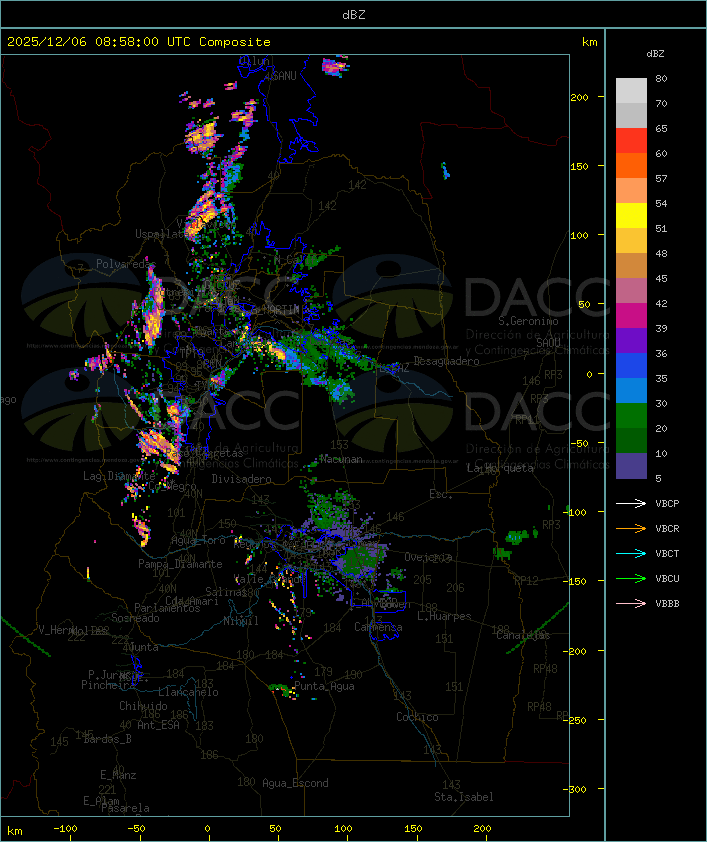Click the Divisadero map label
Viewport: 707px width, 842px height.
pyautogui.click(x=242, y=478)
